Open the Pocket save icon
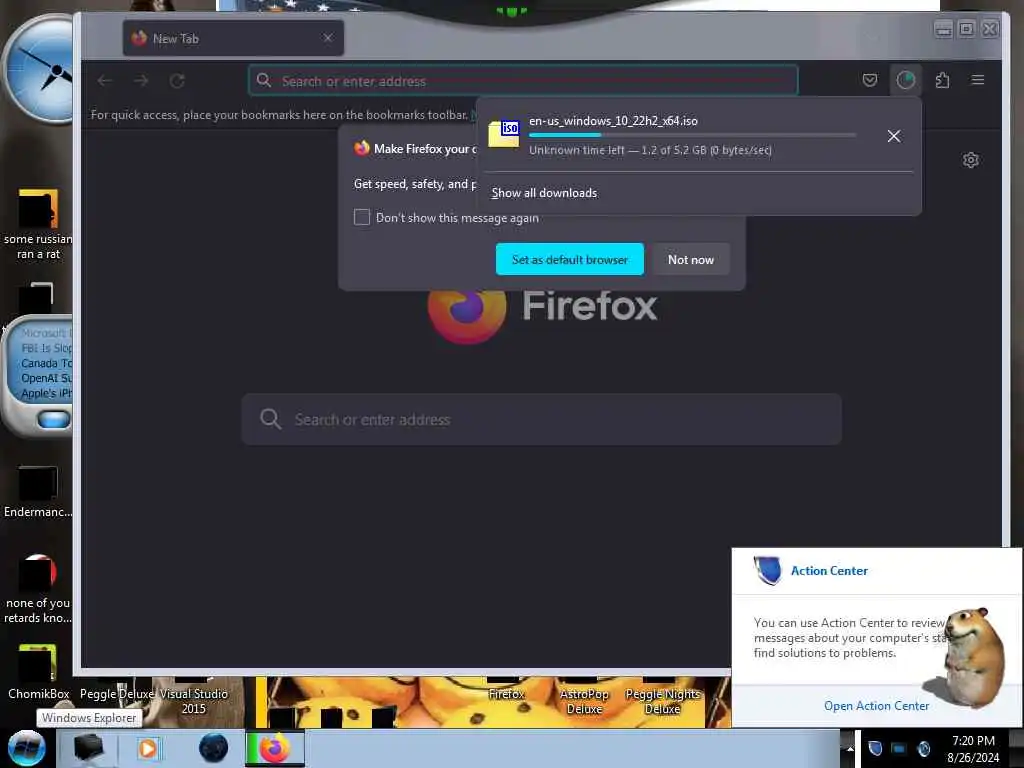1024x768 pixels. 870,80
